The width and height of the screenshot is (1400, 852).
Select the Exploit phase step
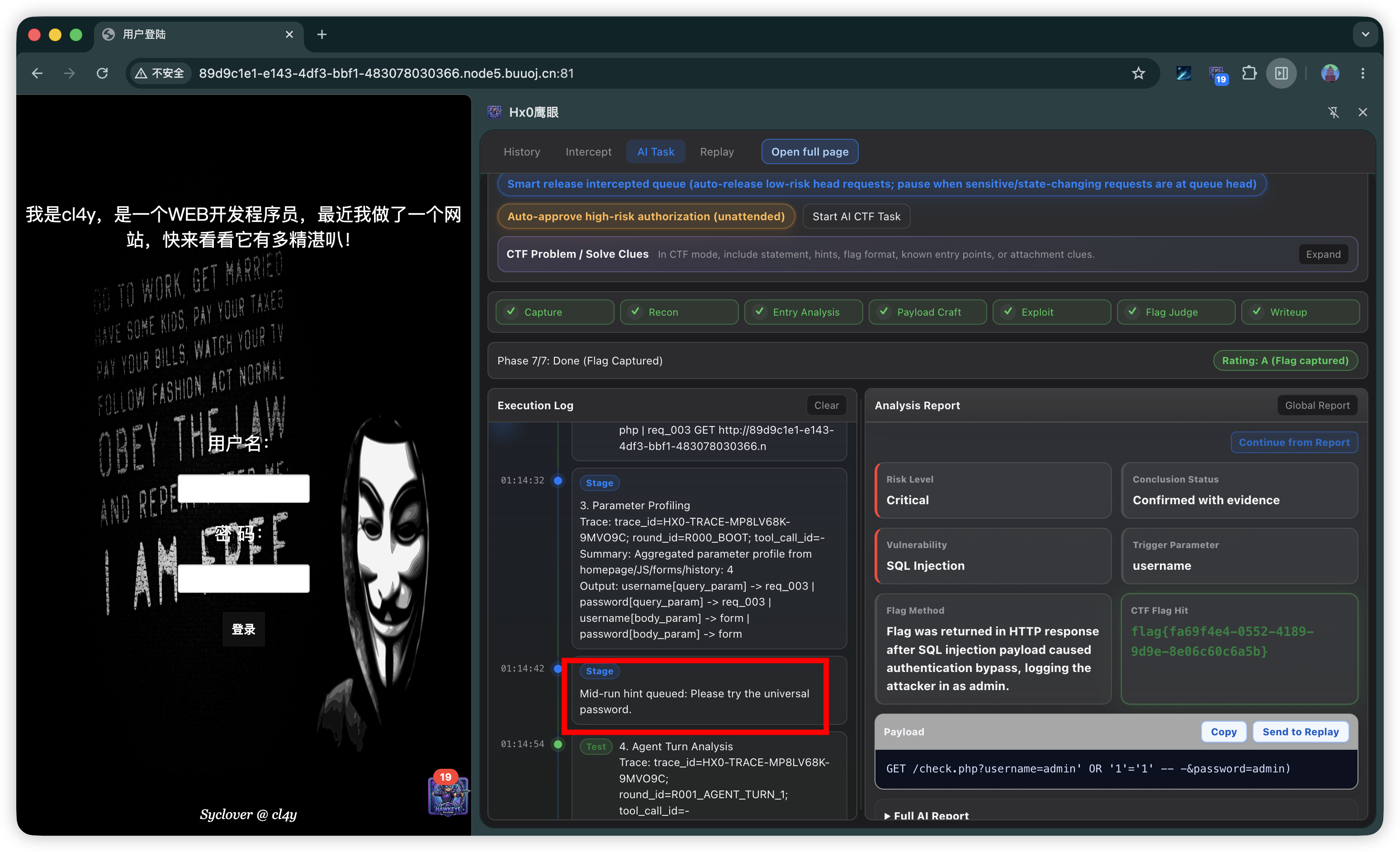1052,312
